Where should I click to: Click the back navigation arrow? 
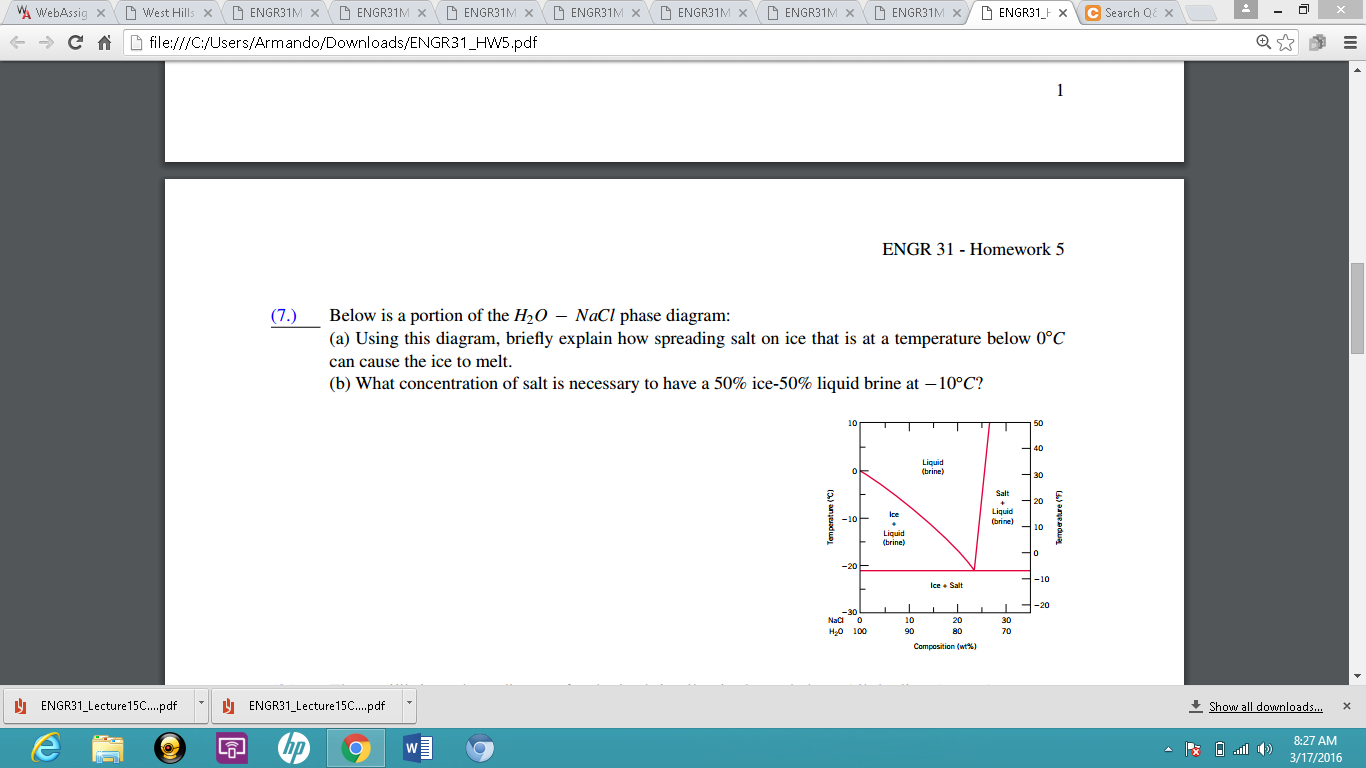(x=17, y=42)
